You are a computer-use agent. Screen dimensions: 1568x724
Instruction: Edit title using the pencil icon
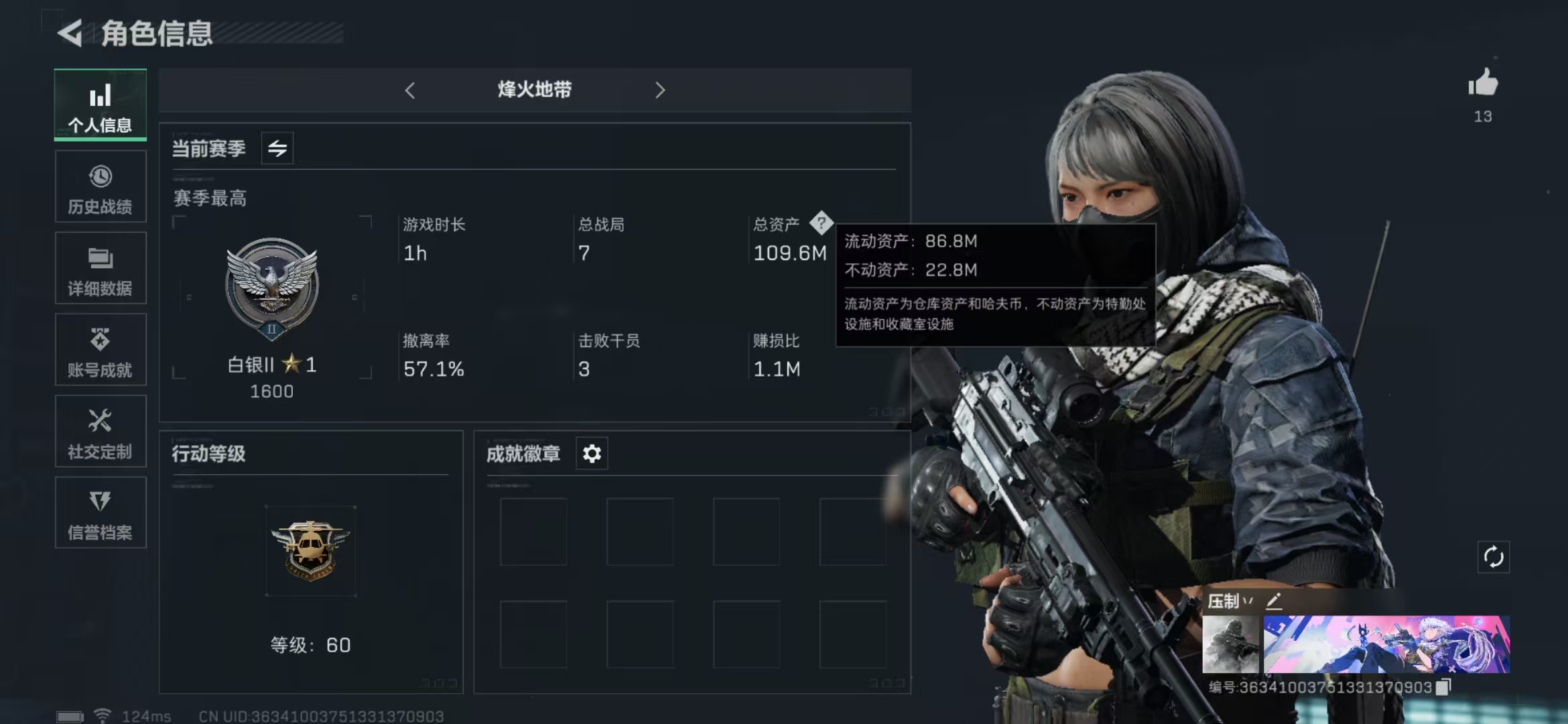pyautogui.click(x=1275, y=601)
